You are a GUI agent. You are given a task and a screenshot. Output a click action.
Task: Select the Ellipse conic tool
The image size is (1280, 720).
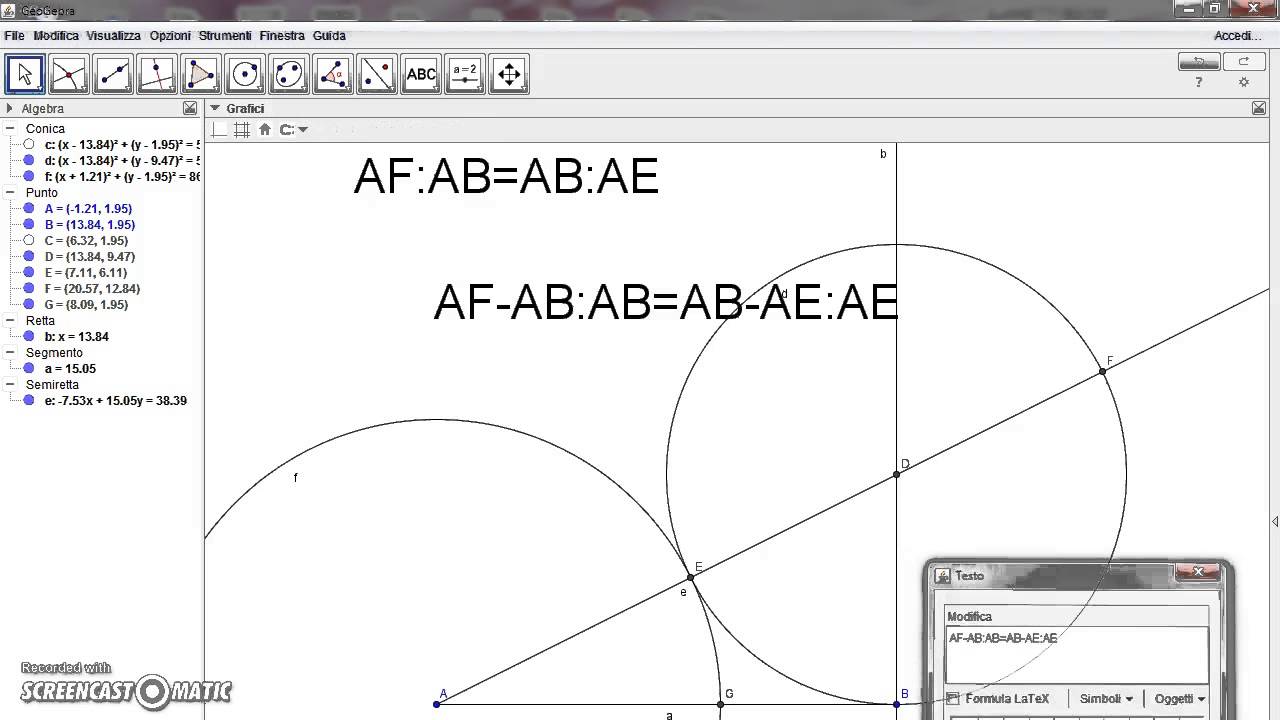289,74
